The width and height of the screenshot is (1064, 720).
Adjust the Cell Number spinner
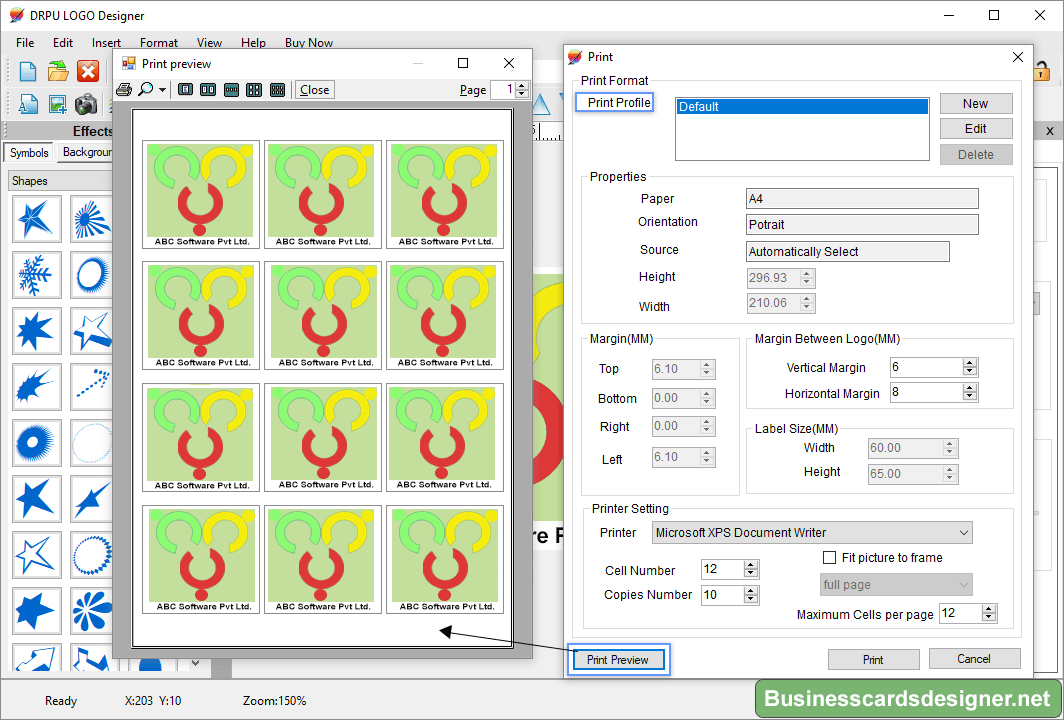pos(750,569)
